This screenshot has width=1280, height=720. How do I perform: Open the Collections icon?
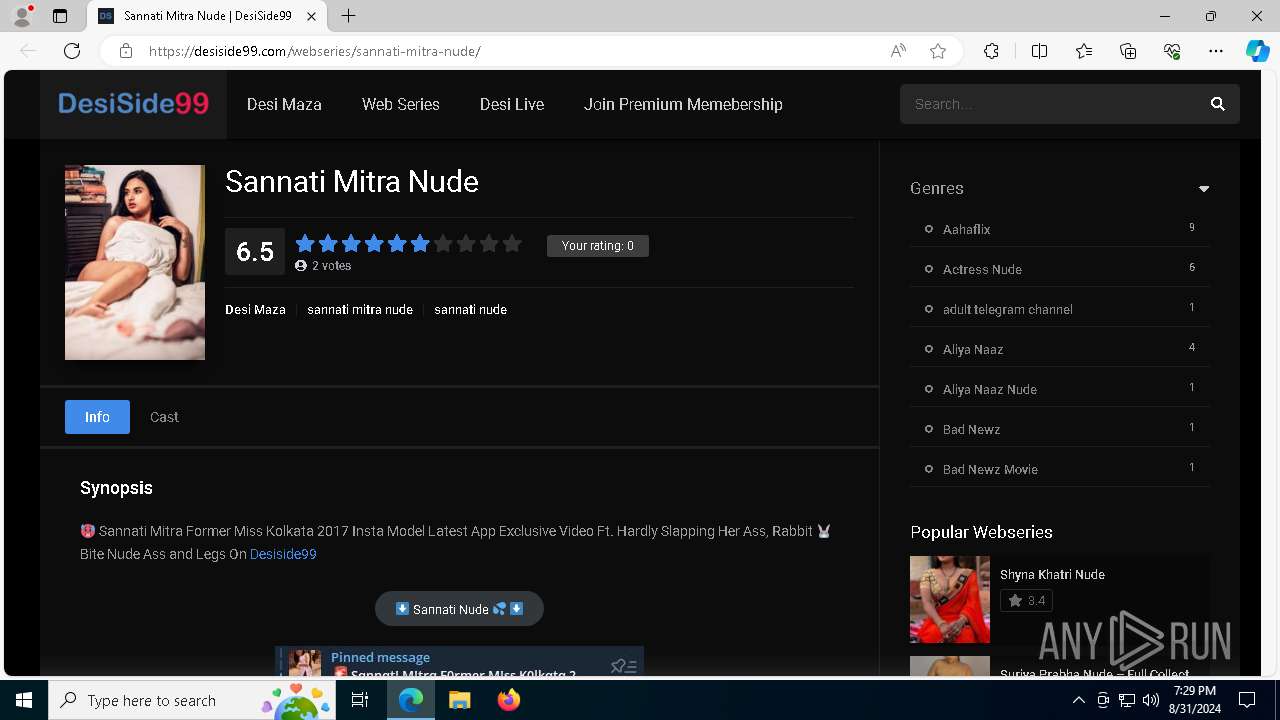click(x=1128, y=51)
